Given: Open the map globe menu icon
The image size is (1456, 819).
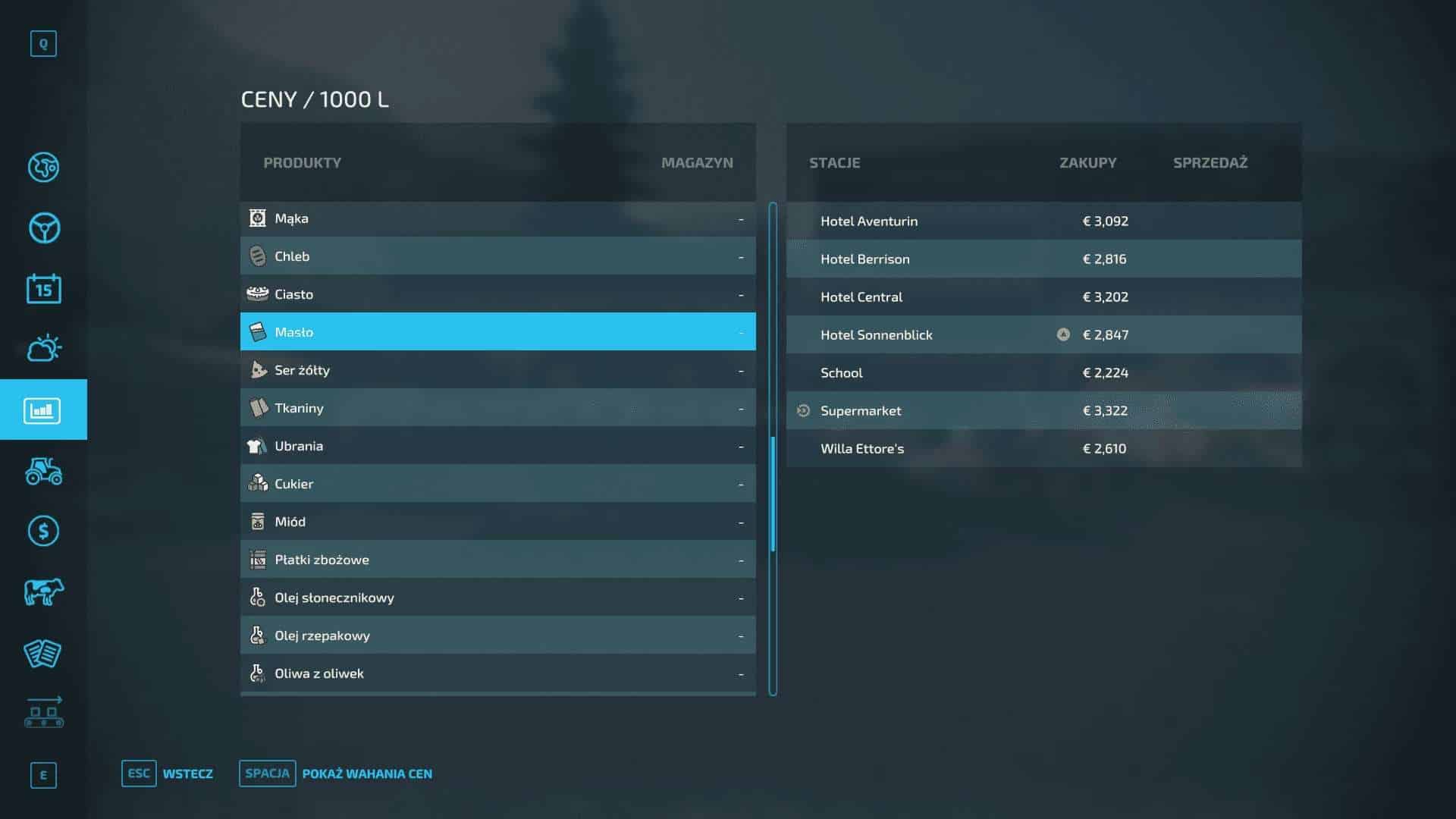Looking at the screenshot, I should click(43, 167).
